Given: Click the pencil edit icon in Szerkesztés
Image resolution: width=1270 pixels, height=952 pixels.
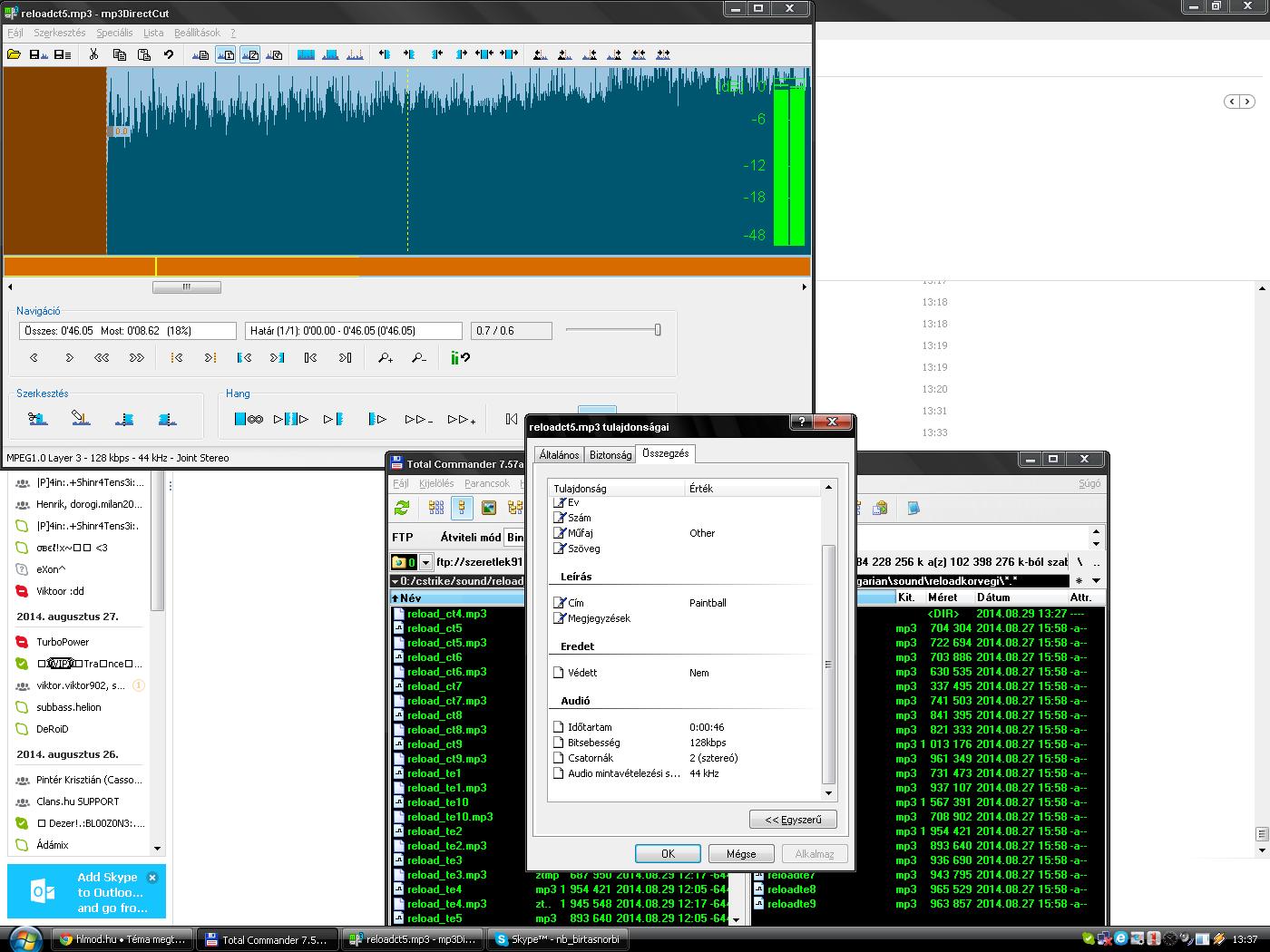Looking at the screenshot, I should 81,418.
